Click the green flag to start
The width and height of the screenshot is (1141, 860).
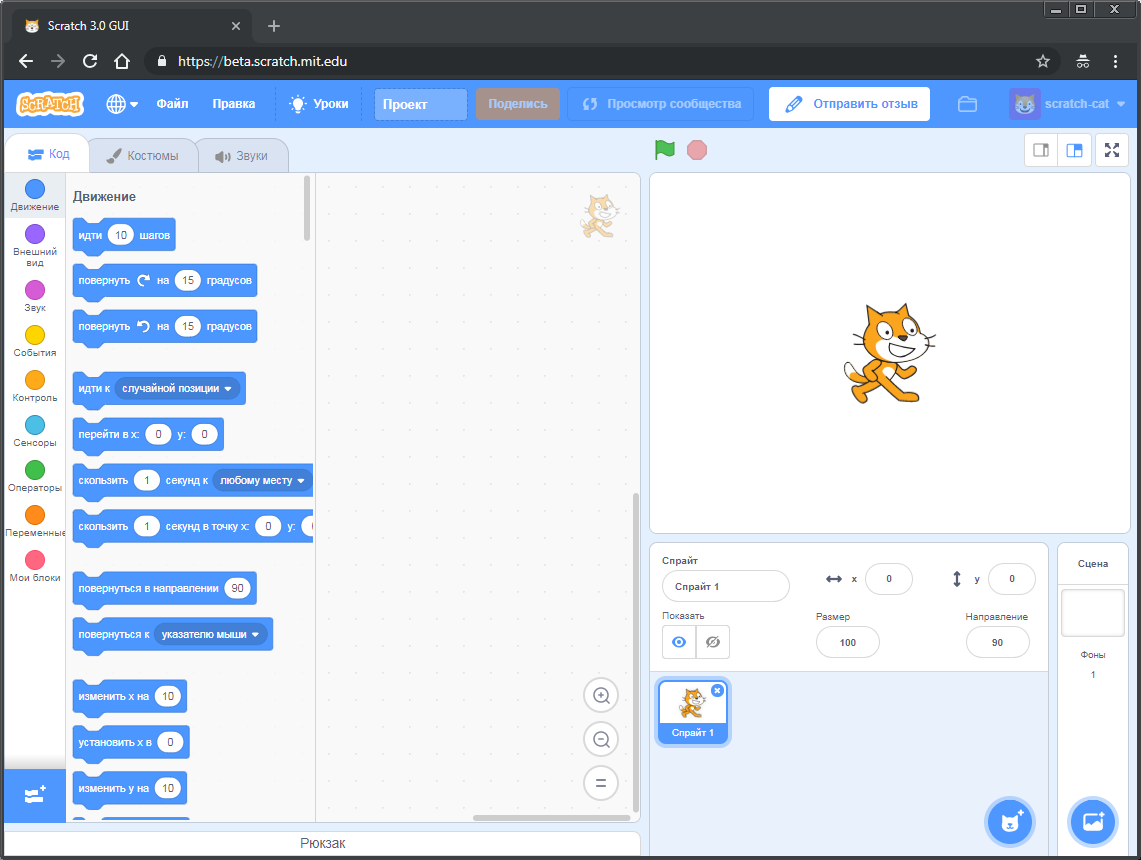pyautogui.click(x=664, y=150)
